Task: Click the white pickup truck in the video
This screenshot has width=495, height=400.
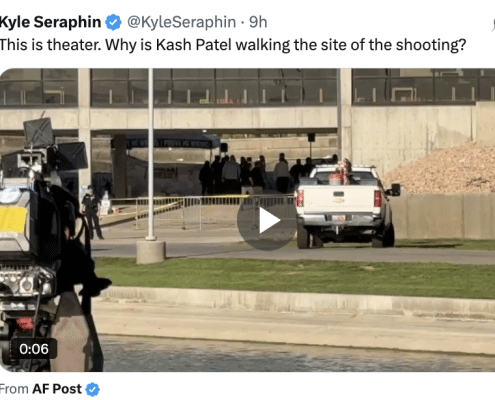Action: 347,207
